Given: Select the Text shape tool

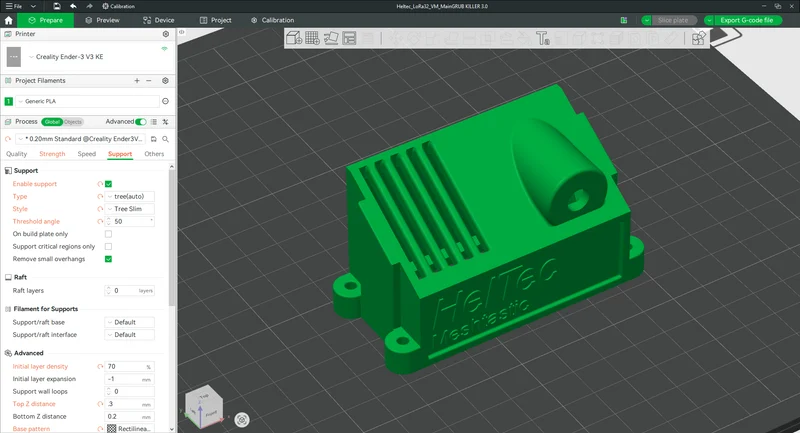Looking at the screenshot, I should click(542, 38).
